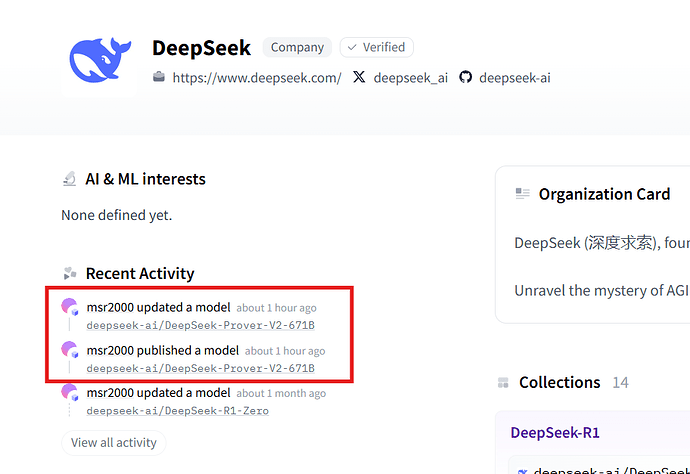Click the View all activity button
This screenshot has width=690, height=474.
pos(114,442)
